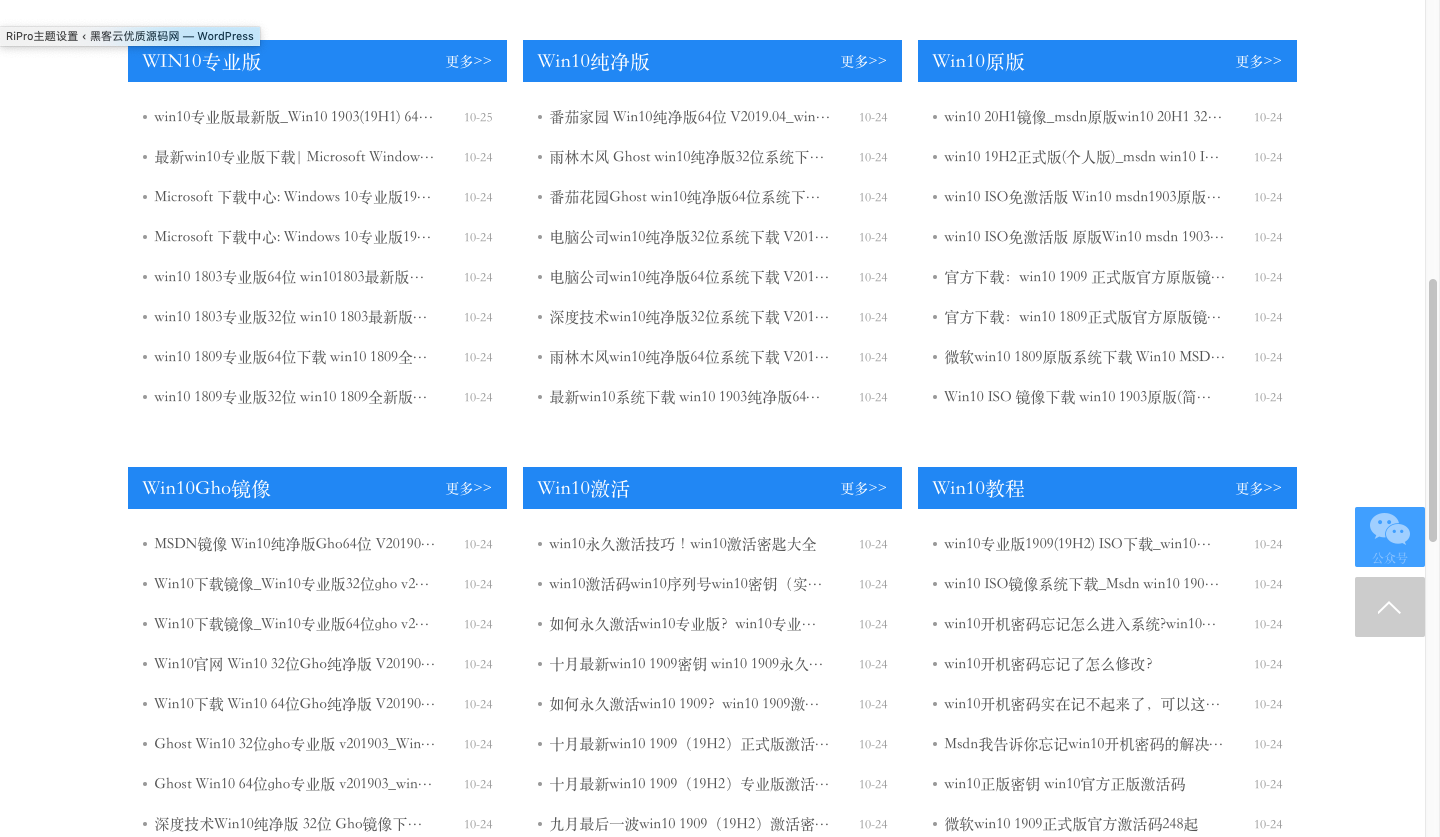Open 更多>> in Win10原版 section
The height and width of the screenshot is (837, 1440).
pos(1258,61)
